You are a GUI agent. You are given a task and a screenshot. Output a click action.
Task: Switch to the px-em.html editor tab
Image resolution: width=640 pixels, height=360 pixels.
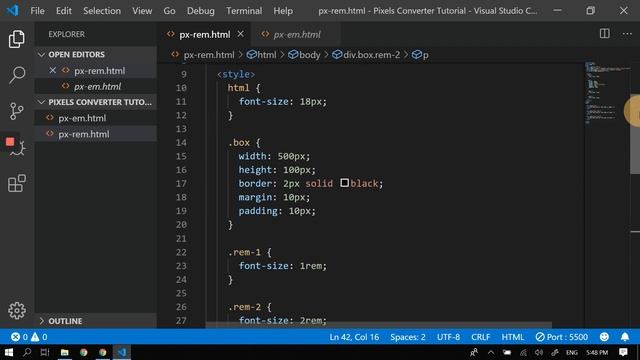pos(296,35)
